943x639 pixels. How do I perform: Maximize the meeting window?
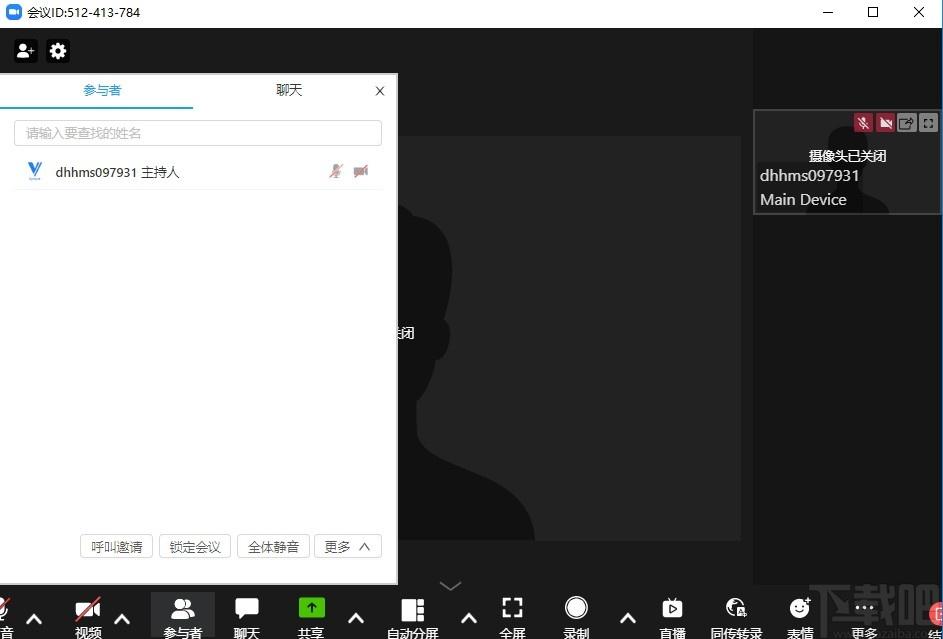click(873, 12)
